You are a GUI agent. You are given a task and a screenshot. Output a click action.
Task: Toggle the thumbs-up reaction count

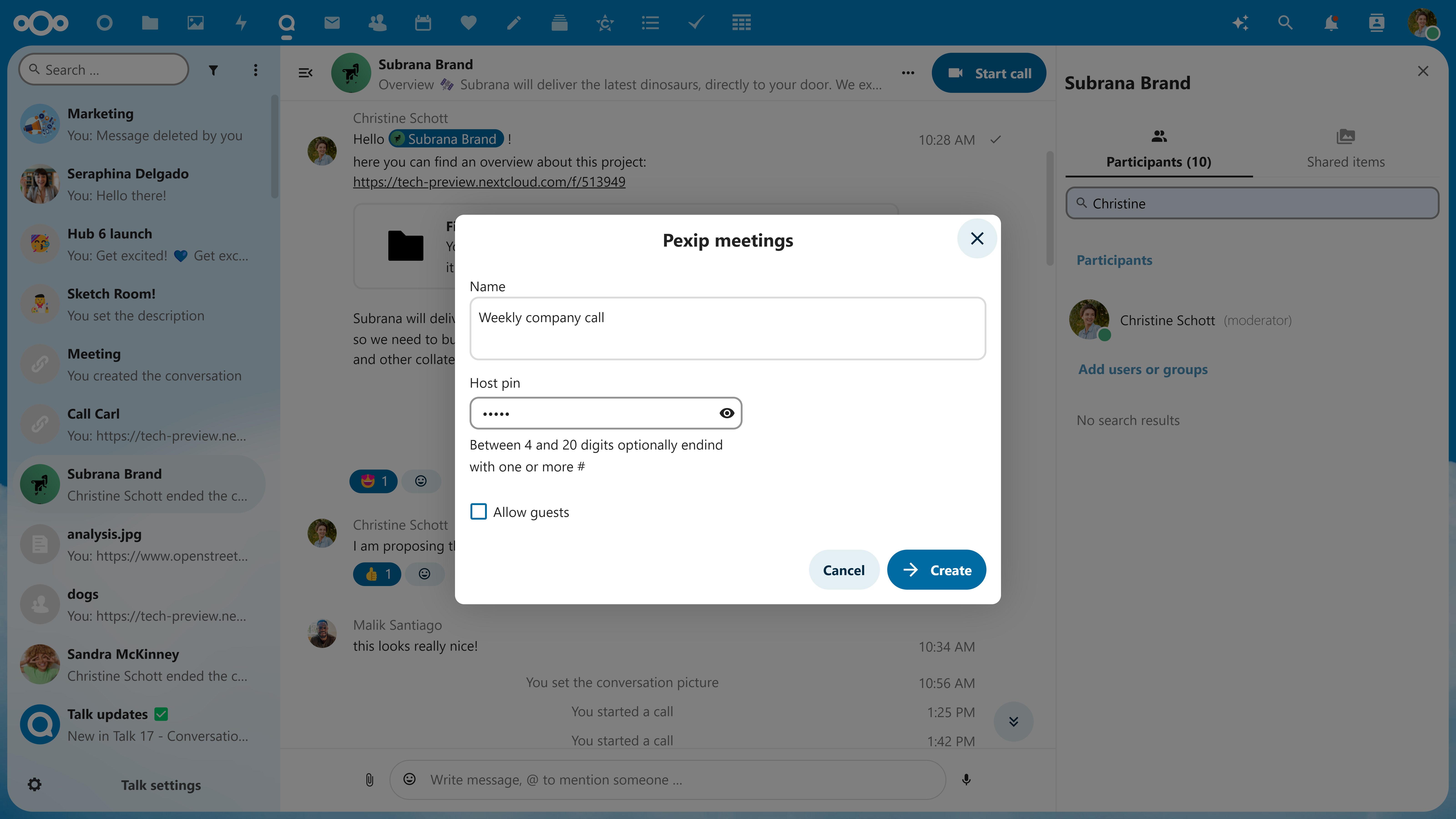point(377,574)
